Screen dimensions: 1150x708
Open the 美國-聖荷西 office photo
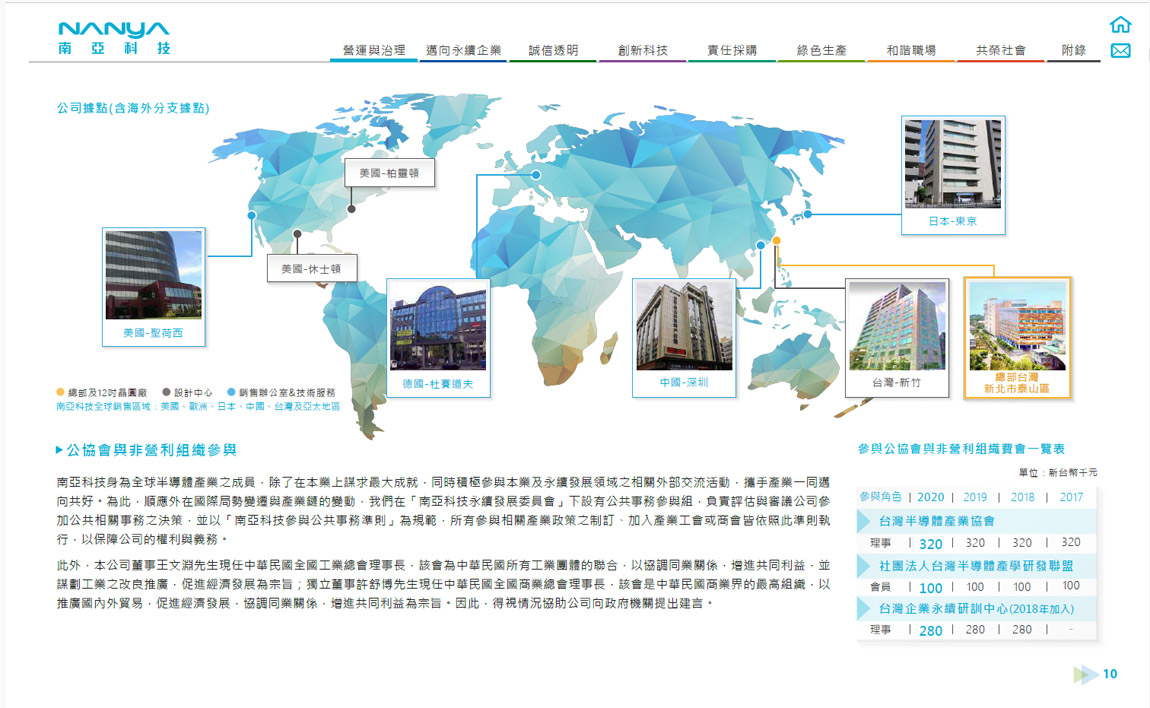click(x=153, y=276)
